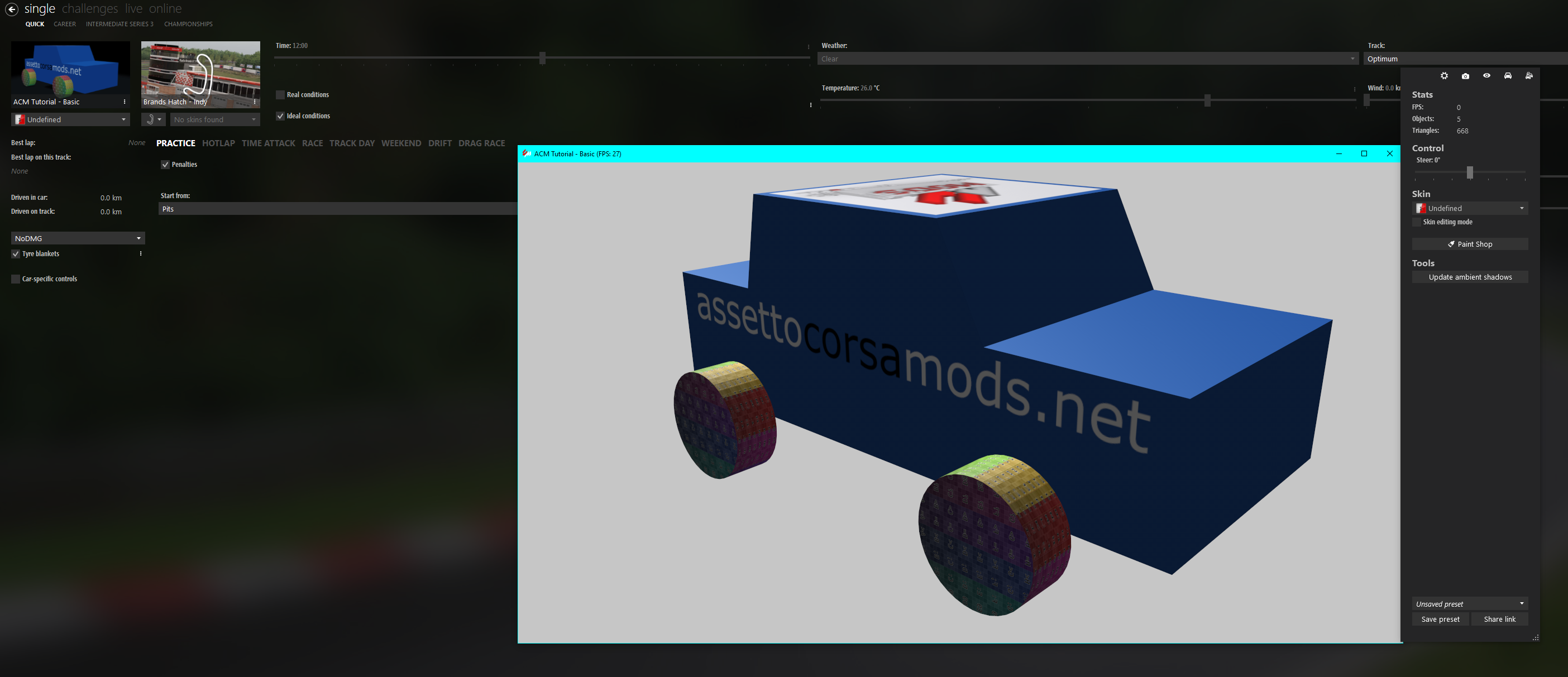Maximize the ACM Tutorial showroom window
The width and height of the screenshot is (1568, 677).
tap(1364, 153)
